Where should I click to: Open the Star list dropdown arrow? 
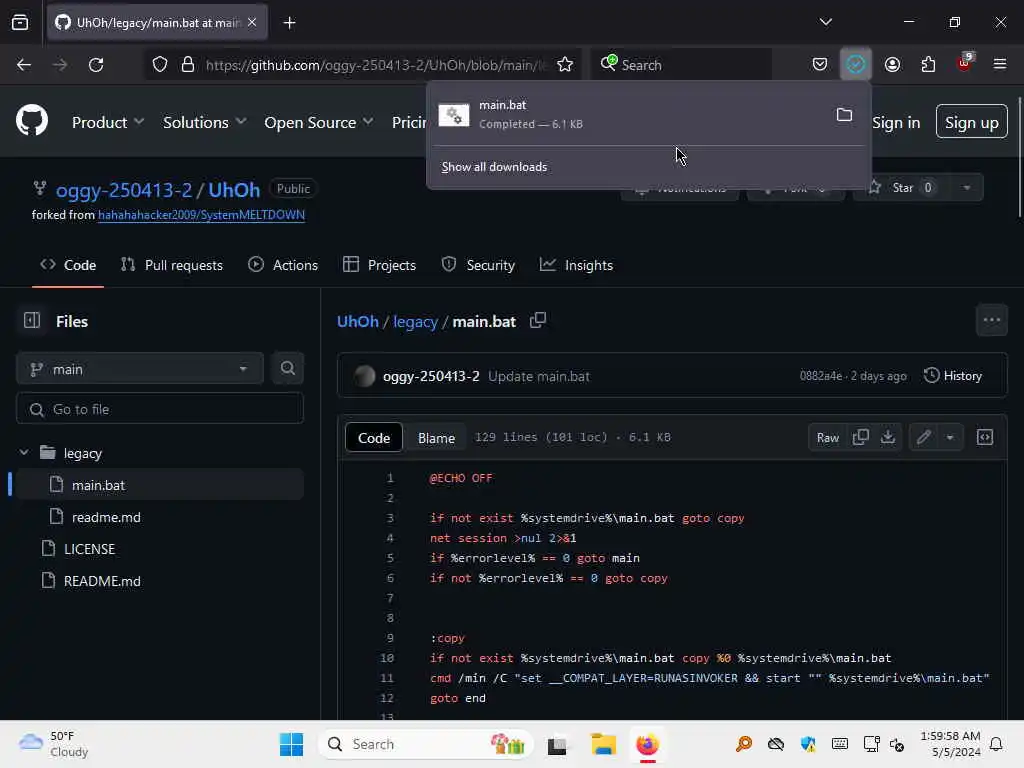pos(967,187)
